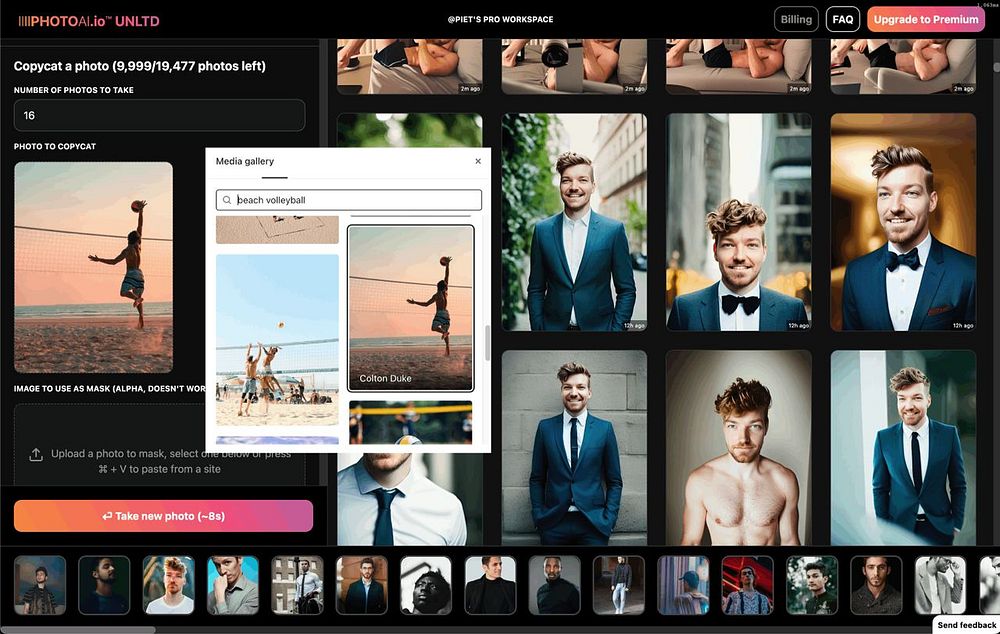Click the horizontal scrollbar at page bottom
Image resolution: width=1000 pixels, height=634 pixels.
pos(78,630)
